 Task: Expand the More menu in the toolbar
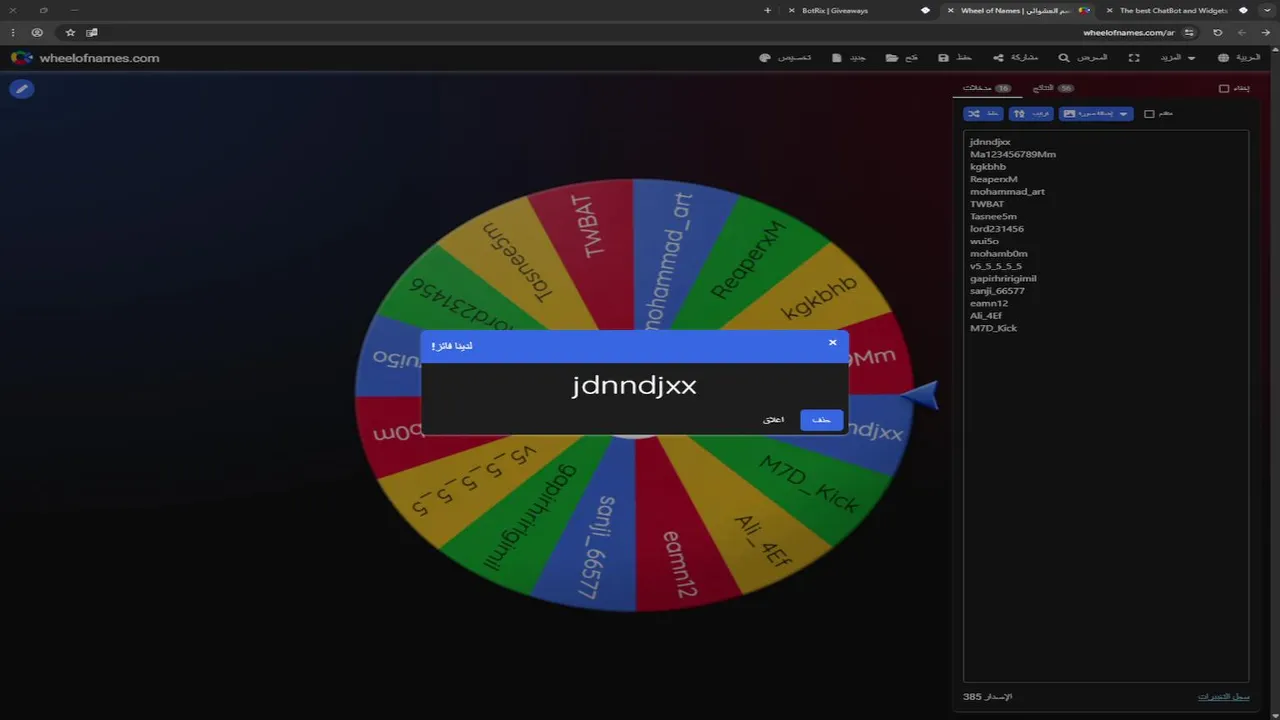(x=1177, y=58)
